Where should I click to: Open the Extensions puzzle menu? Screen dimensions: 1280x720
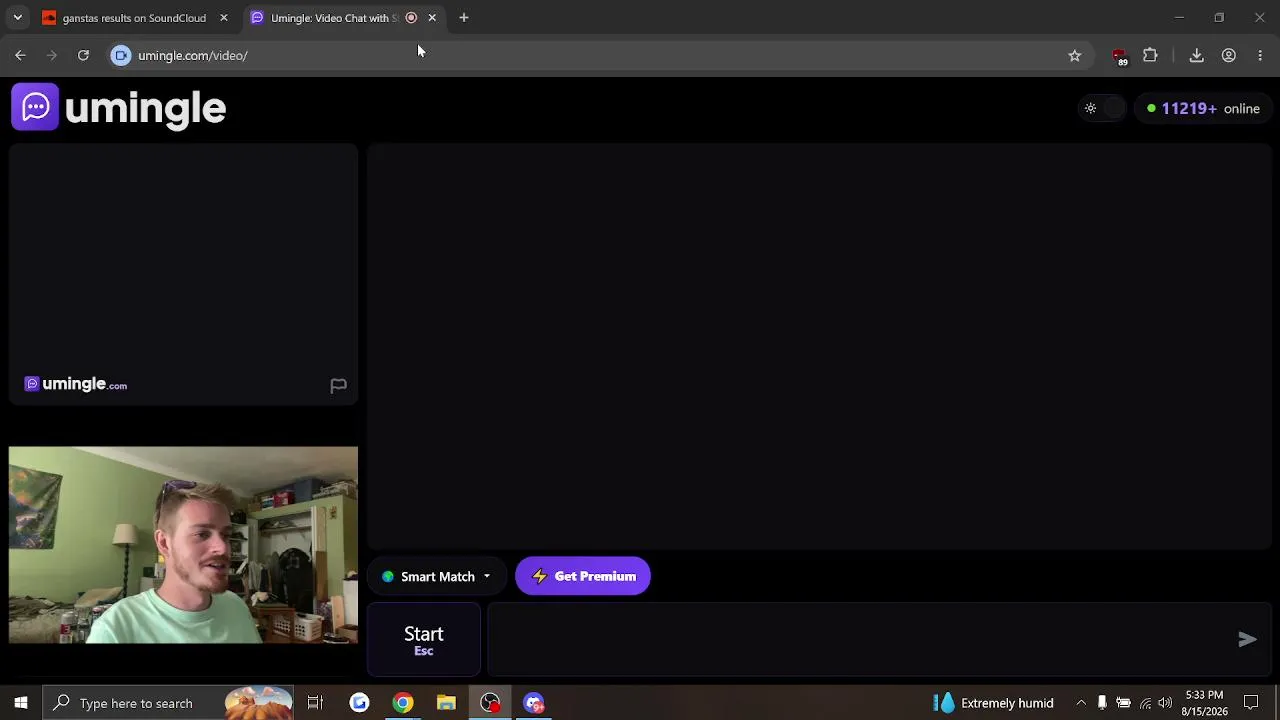(x=1150, y=56)
